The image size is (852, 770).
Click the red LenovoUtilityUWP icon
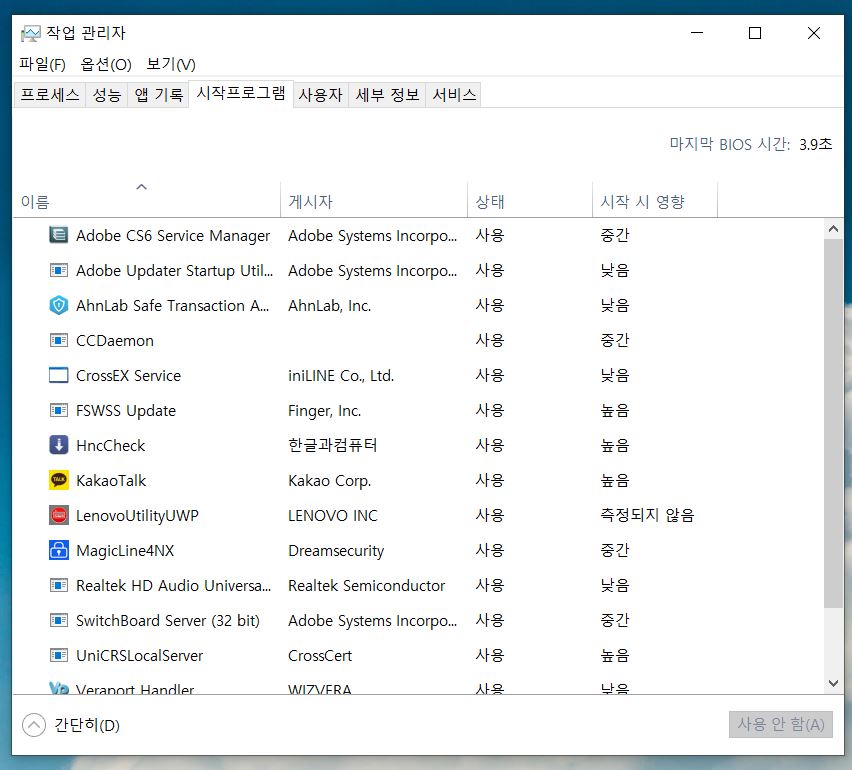click(59, 515)
